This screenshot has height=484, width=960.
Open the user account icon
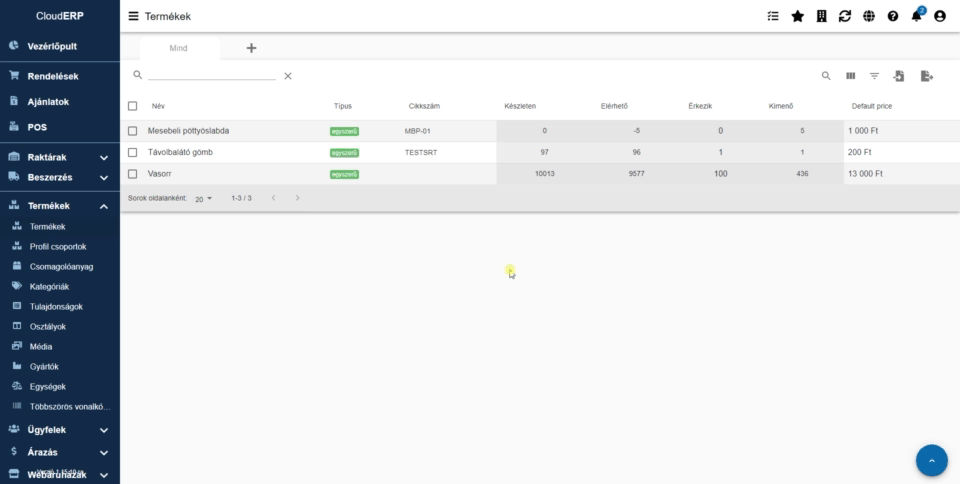click(x=940, y=16)
